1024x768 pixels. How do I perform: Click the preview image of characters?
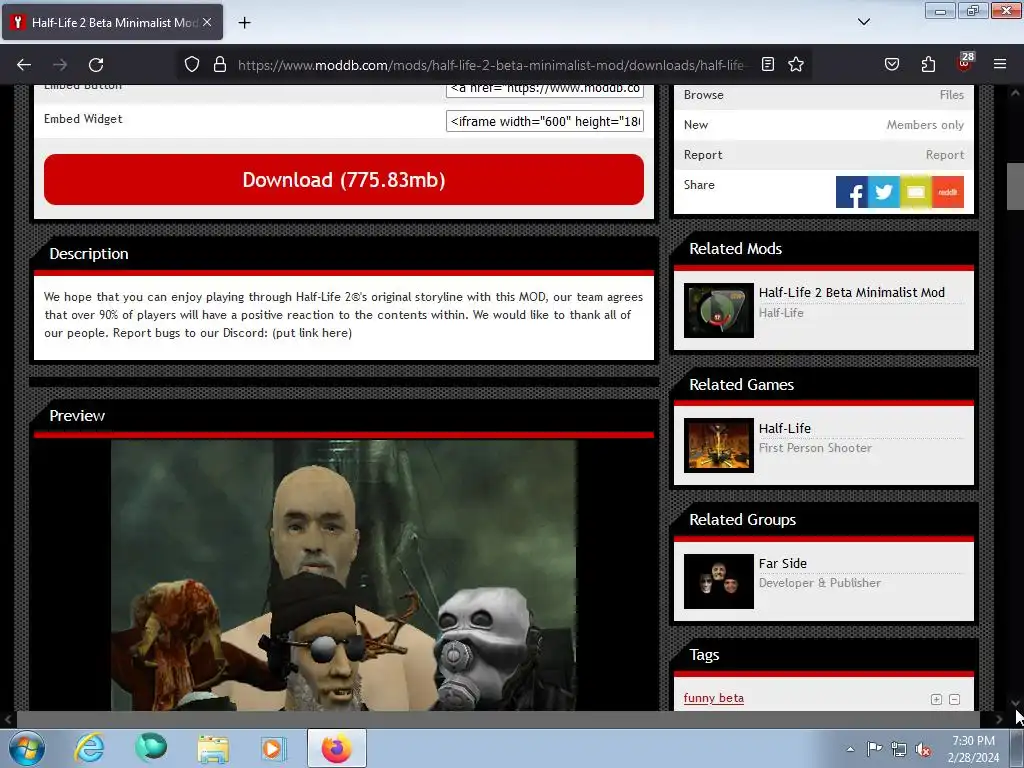tap(344, 575)
